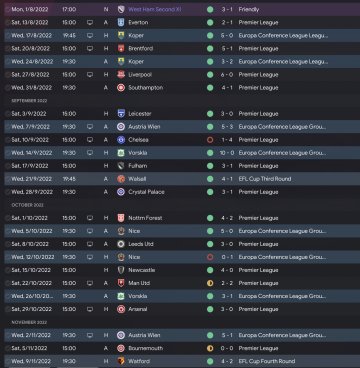The image size is (360, 368).
Task: Click the green win dot for Vorskla 10-0
Action: pos(210,153)
